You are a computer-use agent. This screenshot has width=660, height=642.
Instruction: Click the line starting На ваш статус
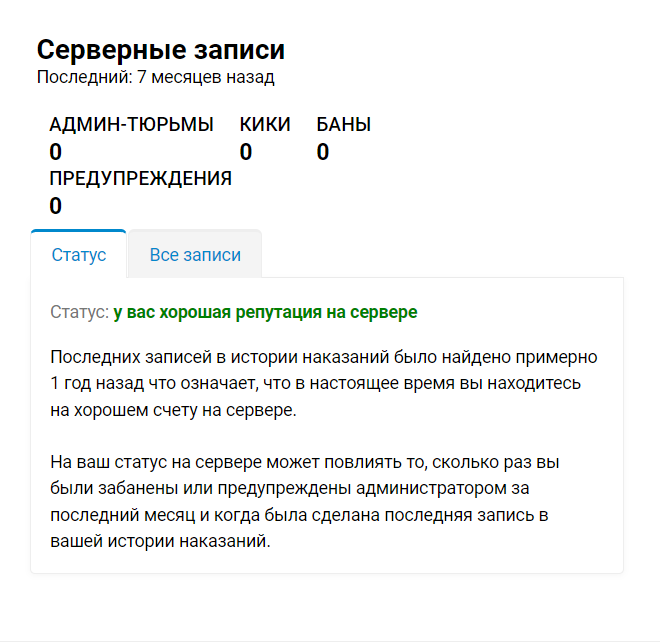(305, 462)
